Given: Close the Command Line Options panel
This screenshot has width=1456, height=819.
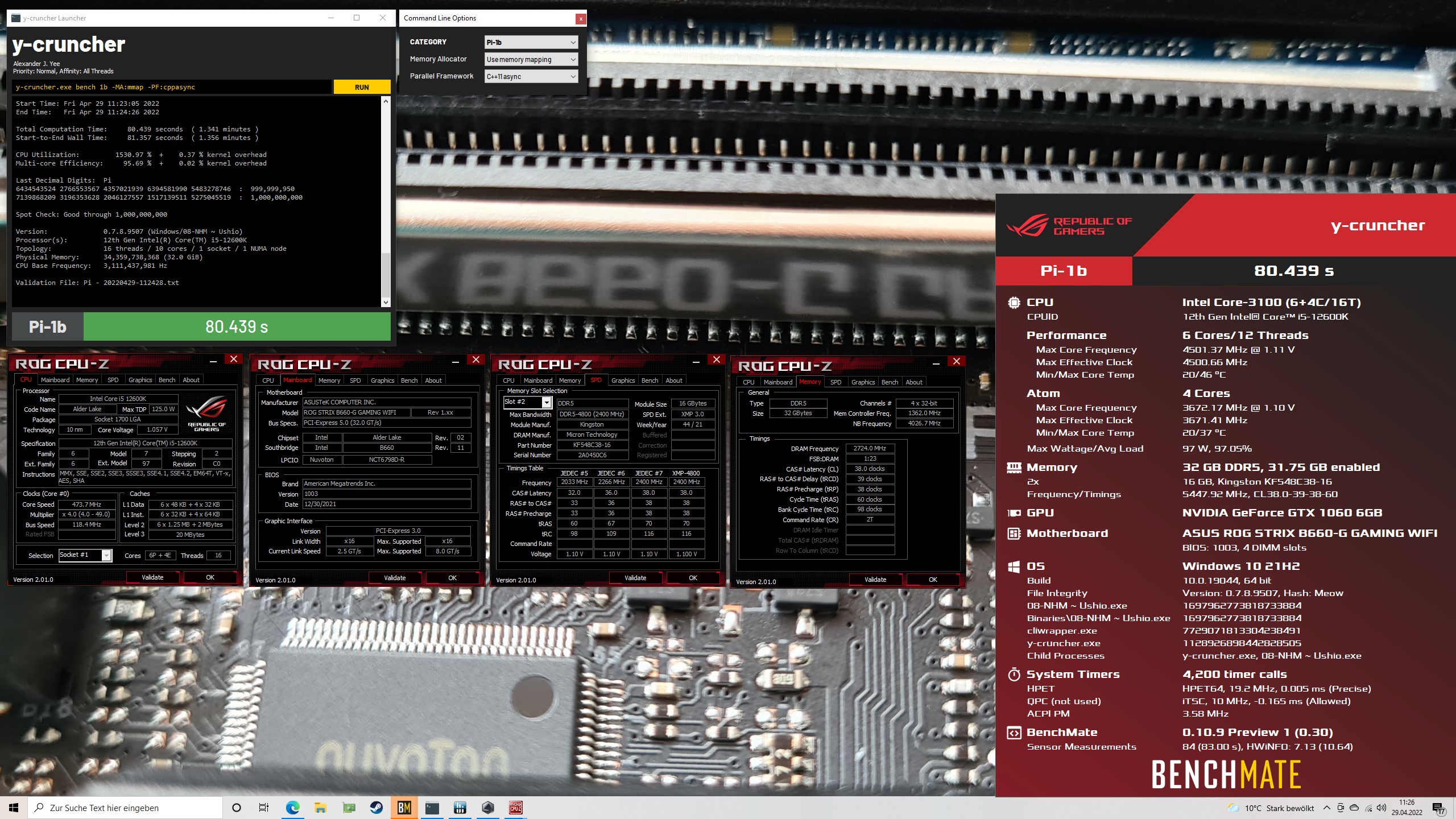Looking at the screenshot, I should pyautogui.click(x=580, y=19).
